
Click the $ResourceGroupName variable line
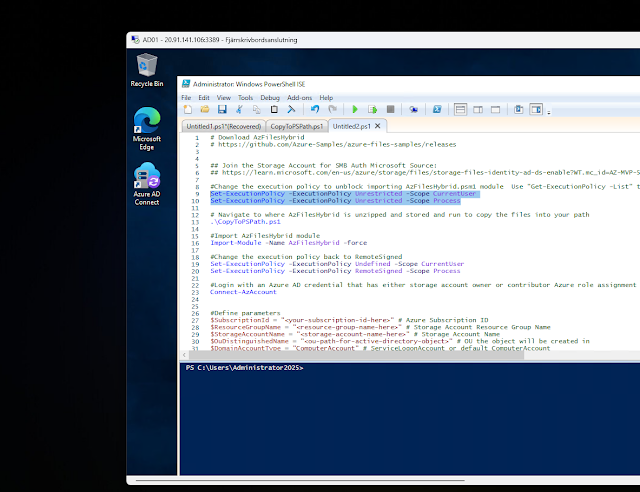[380, 327]
